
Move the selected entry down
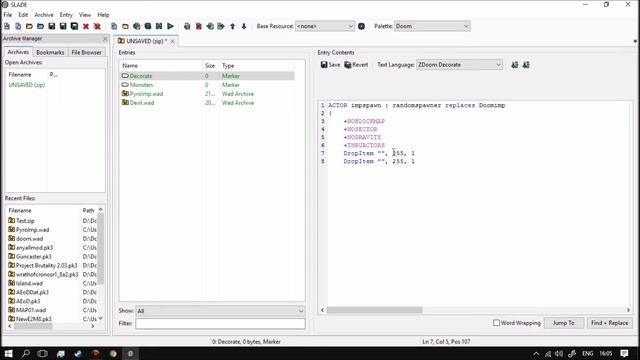(244, 26)
